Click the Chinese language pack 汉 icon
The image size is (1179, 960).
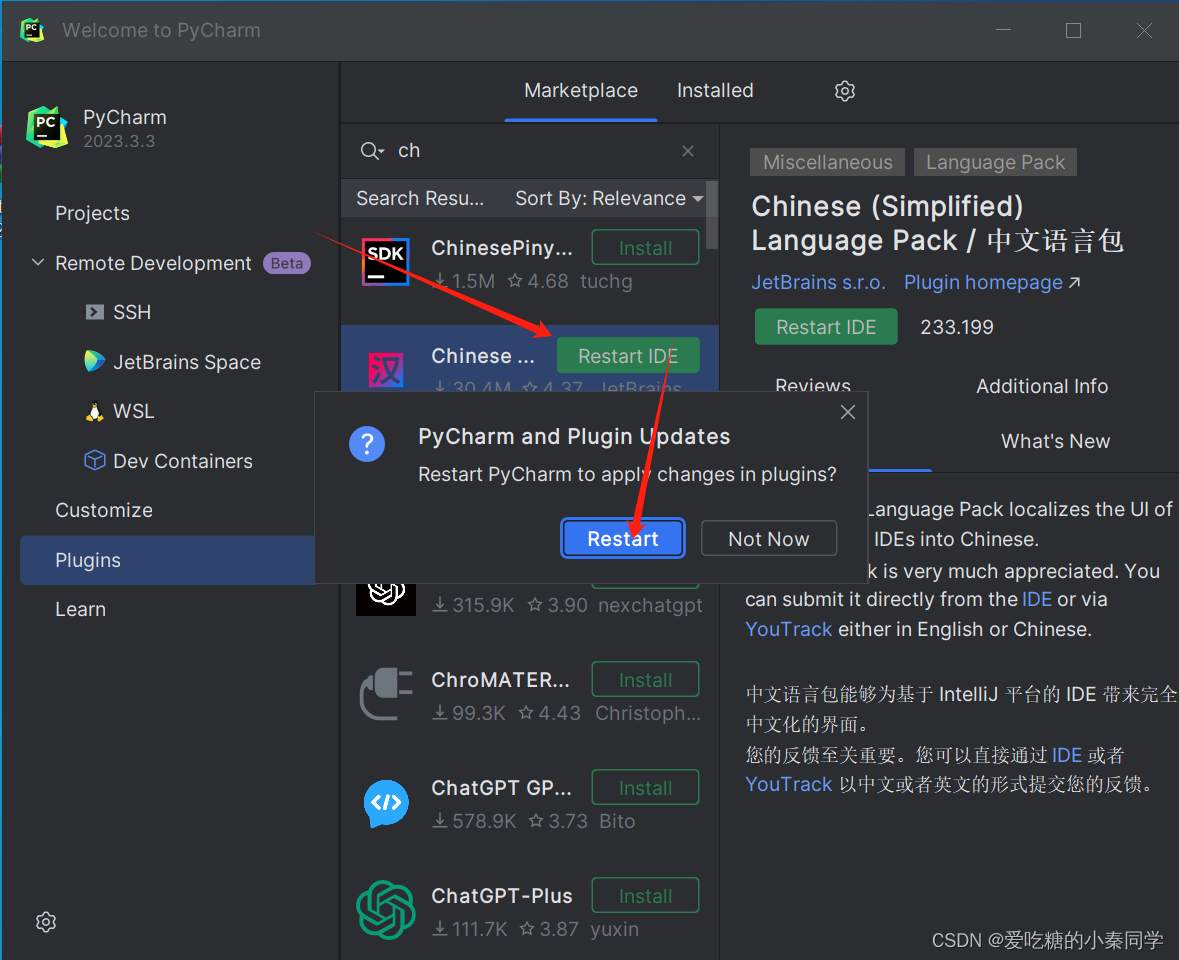pyautogui.click(x=386, y=370)
